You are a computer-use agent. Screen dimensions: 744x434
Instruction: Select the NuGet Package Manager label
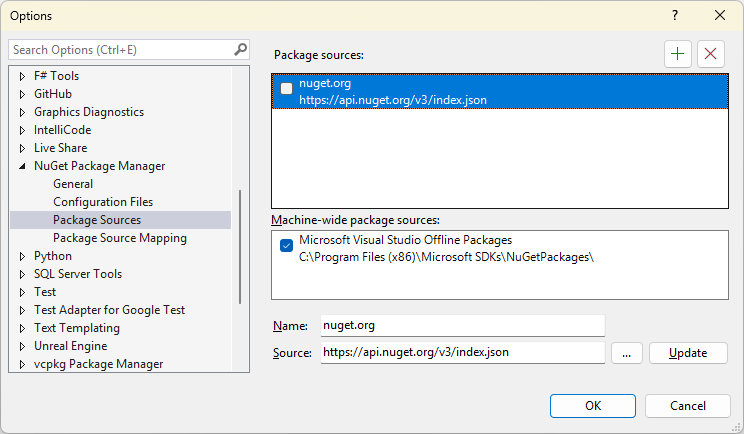pyautogui.click(x=100, y=166)
